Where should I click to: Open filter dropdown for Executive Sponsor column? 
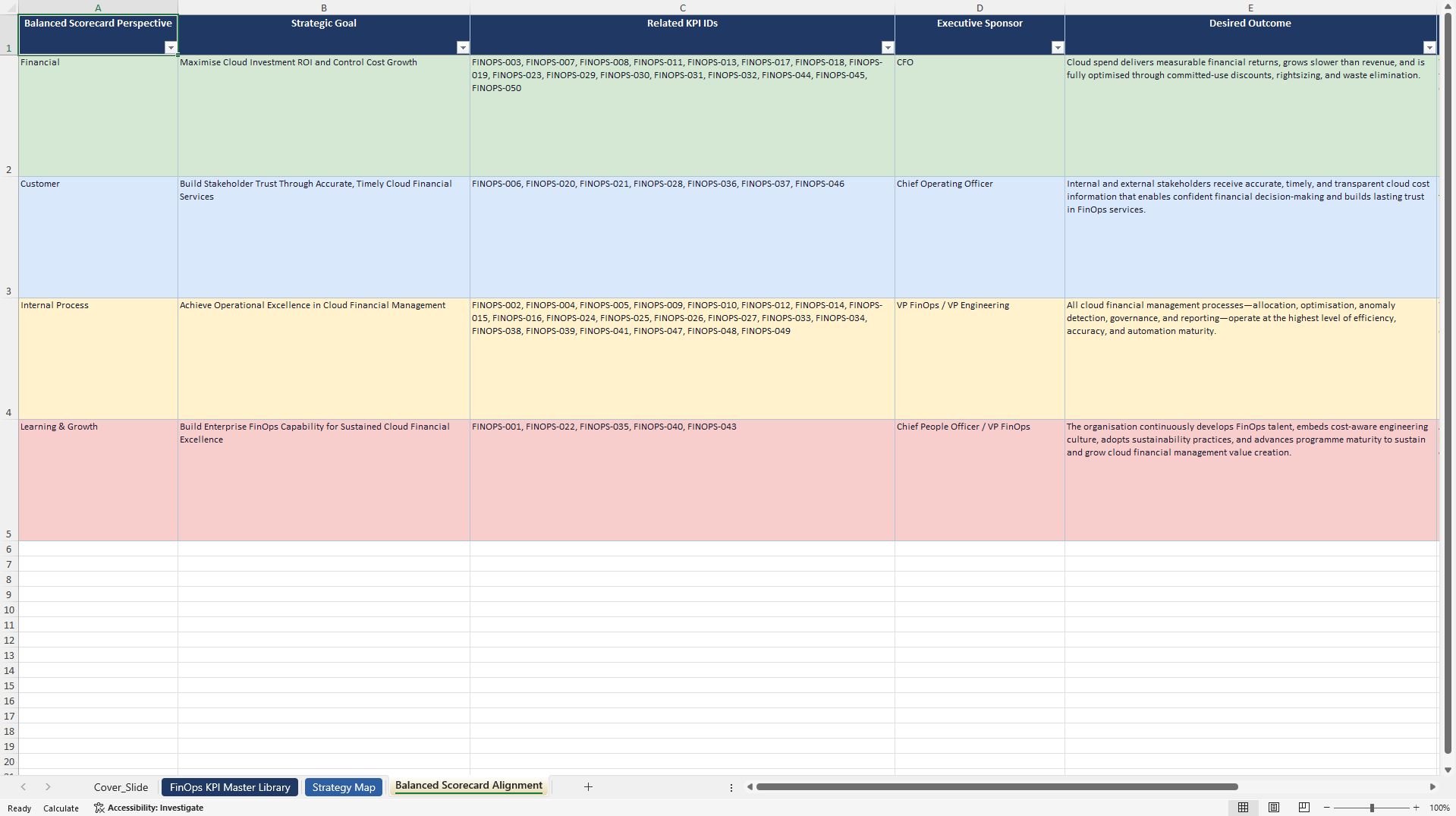point(1058,48)
